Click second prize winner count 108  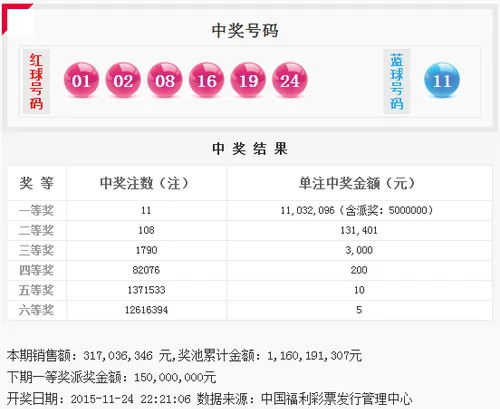146,230
